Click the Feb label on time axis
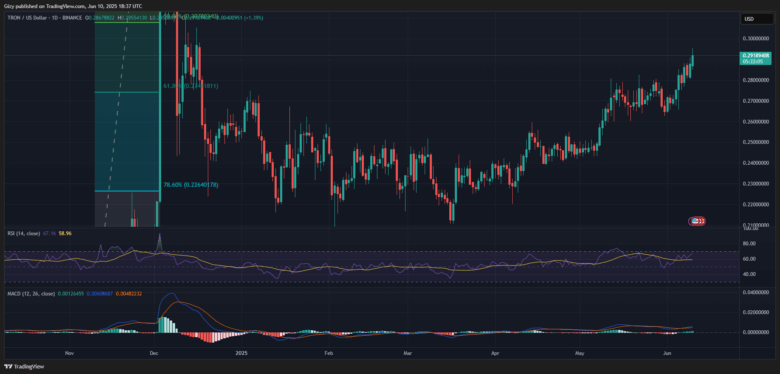Screen dimensions: 780x374 [x=328, y=353]
